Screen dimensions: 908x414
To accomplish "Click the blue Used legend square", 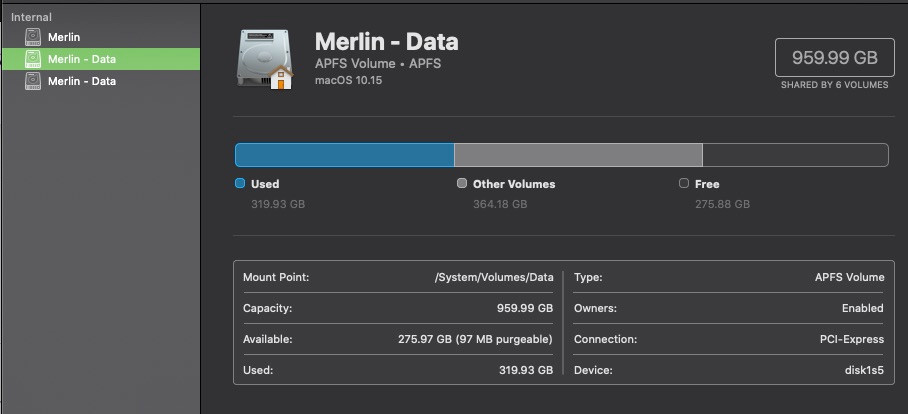I will [x=240, y=184].
